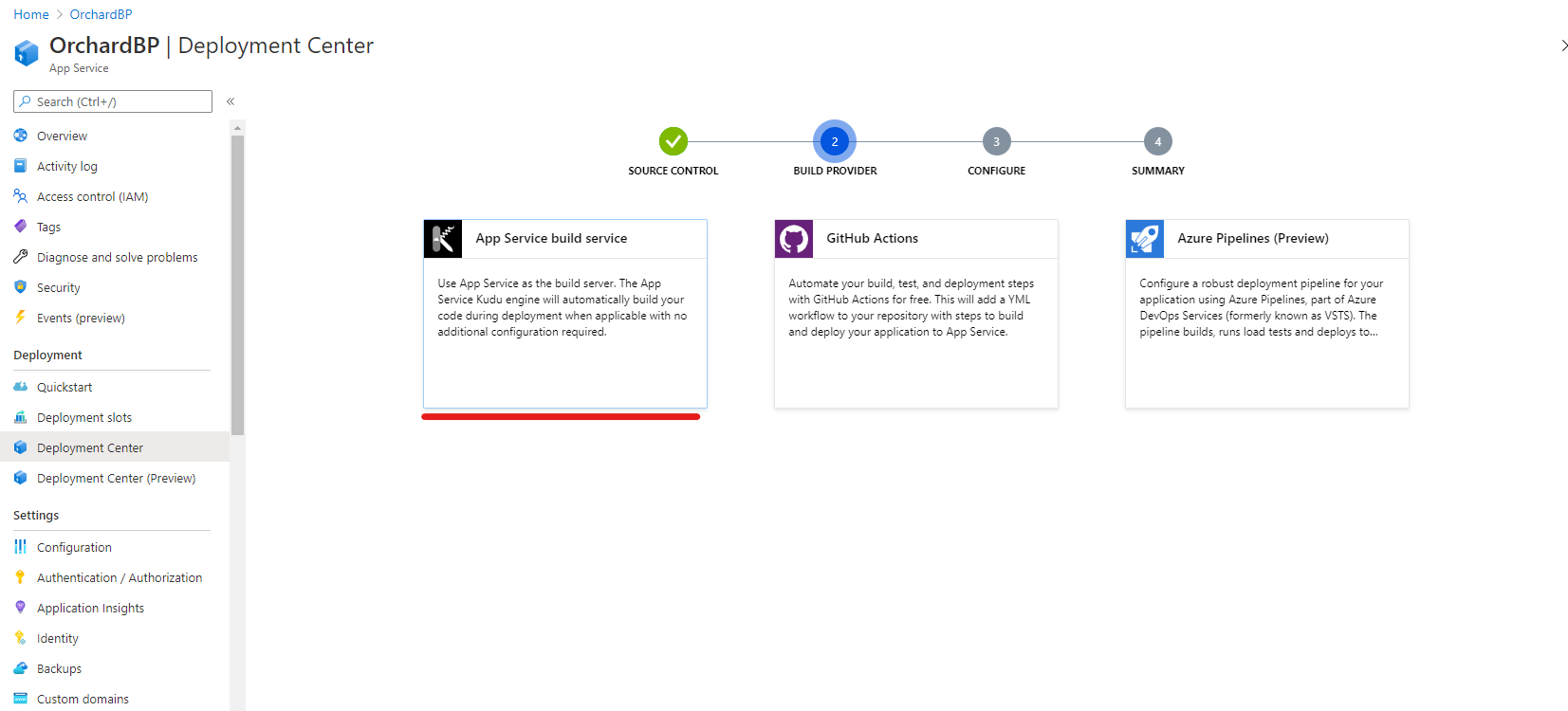Collapse the sidebar with double chevron
1568x711 pixels.
[231, 101]
